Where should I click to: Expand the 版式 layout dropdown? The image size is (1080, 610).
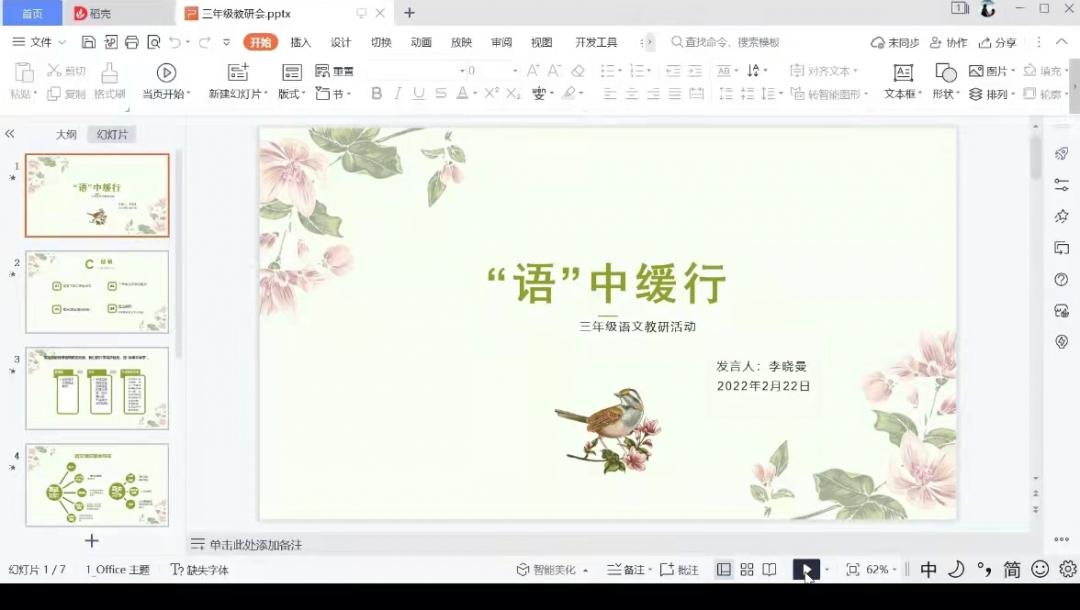point(291,94)
